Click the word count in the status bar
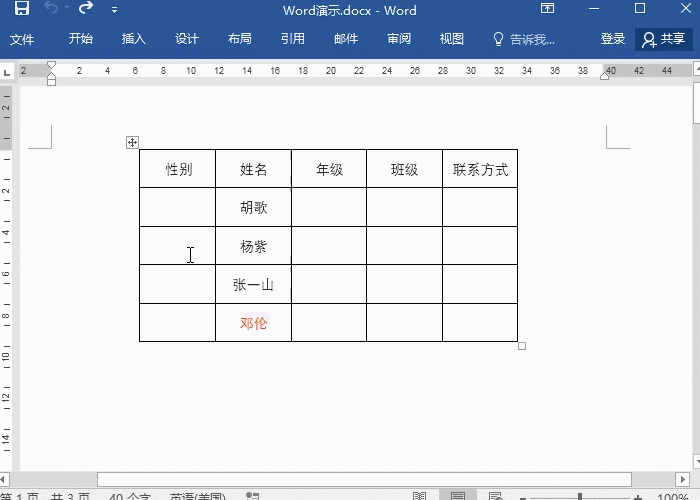Viewport: 700px width, 500px height. coord(129,496)
